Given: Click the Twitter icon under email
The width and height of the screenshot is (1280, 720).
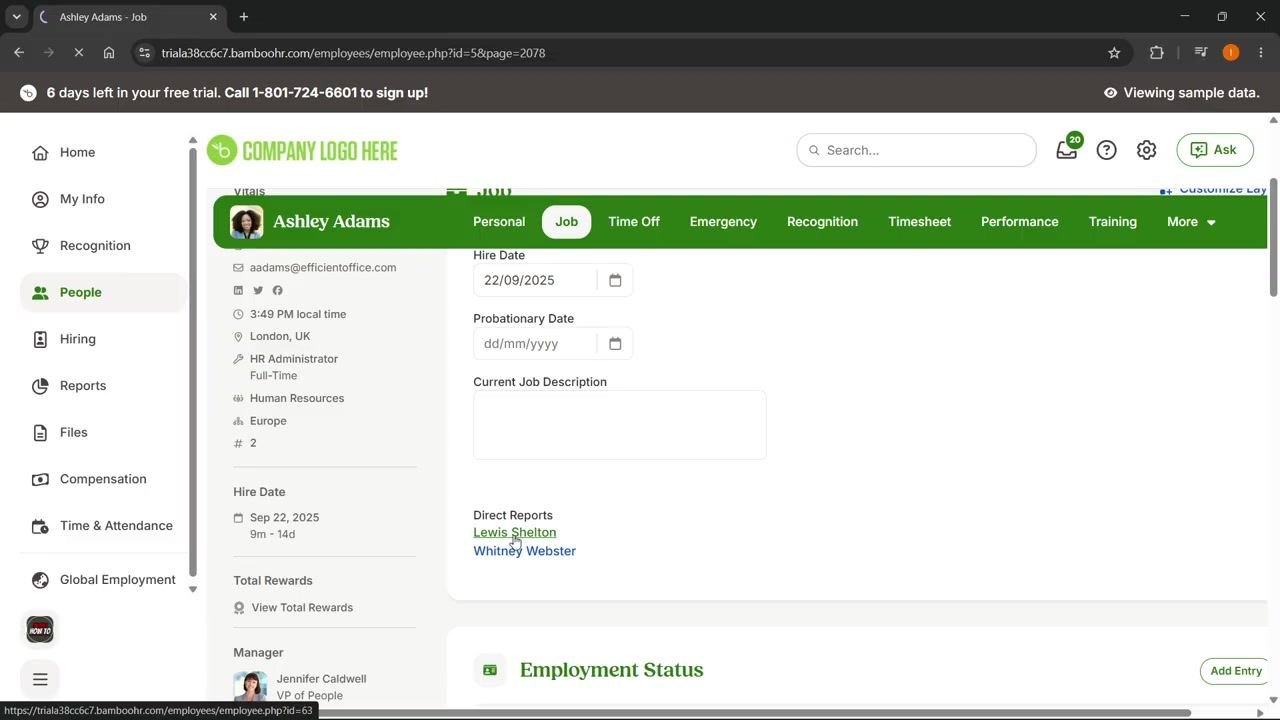Looking at the screenshot, I should 258,290.
